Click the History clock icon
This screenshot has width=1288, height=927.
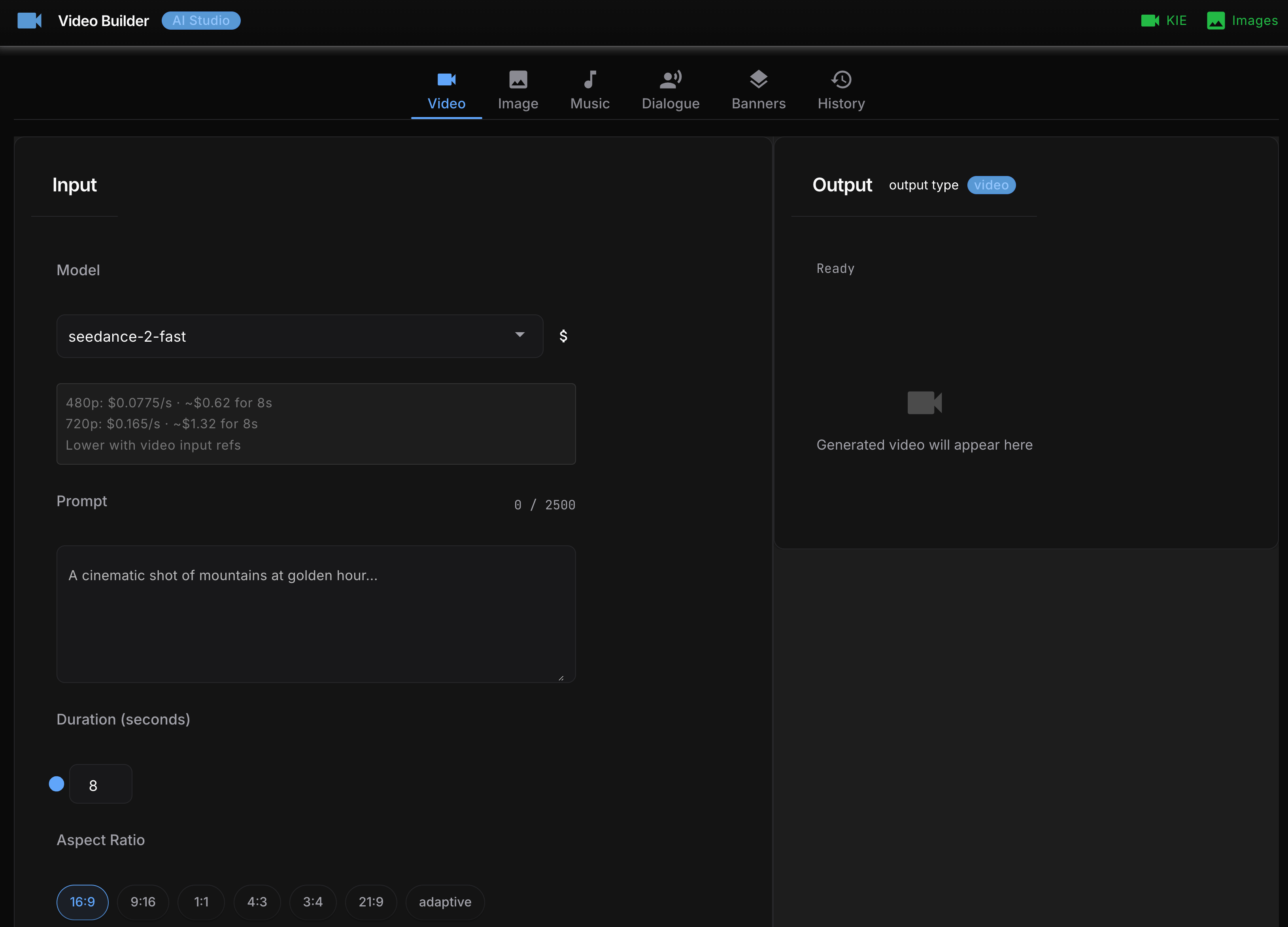click(x=841, y=79)
